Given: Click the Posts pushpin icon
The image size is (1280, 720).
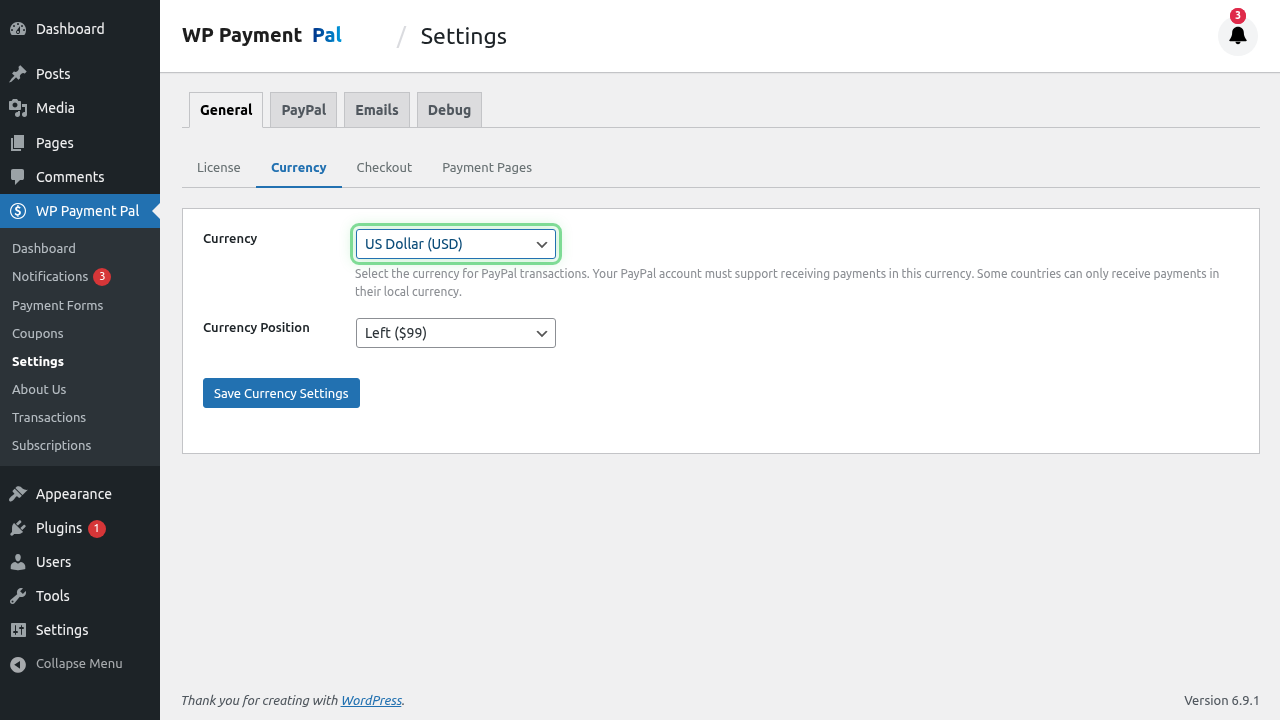Looking at the screenshot, I should point(18,74).
